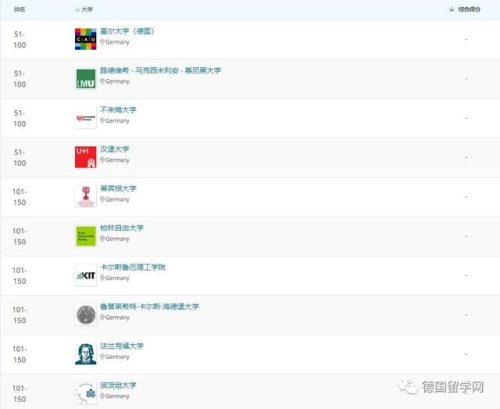
Task: Click Germany under 不来梅大学
Action: coord(115,121)
